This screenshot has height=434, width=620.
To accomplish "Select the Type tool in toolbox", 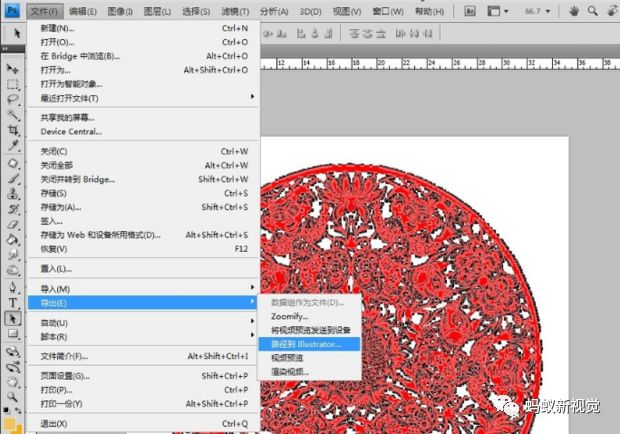I will (13, 303).
